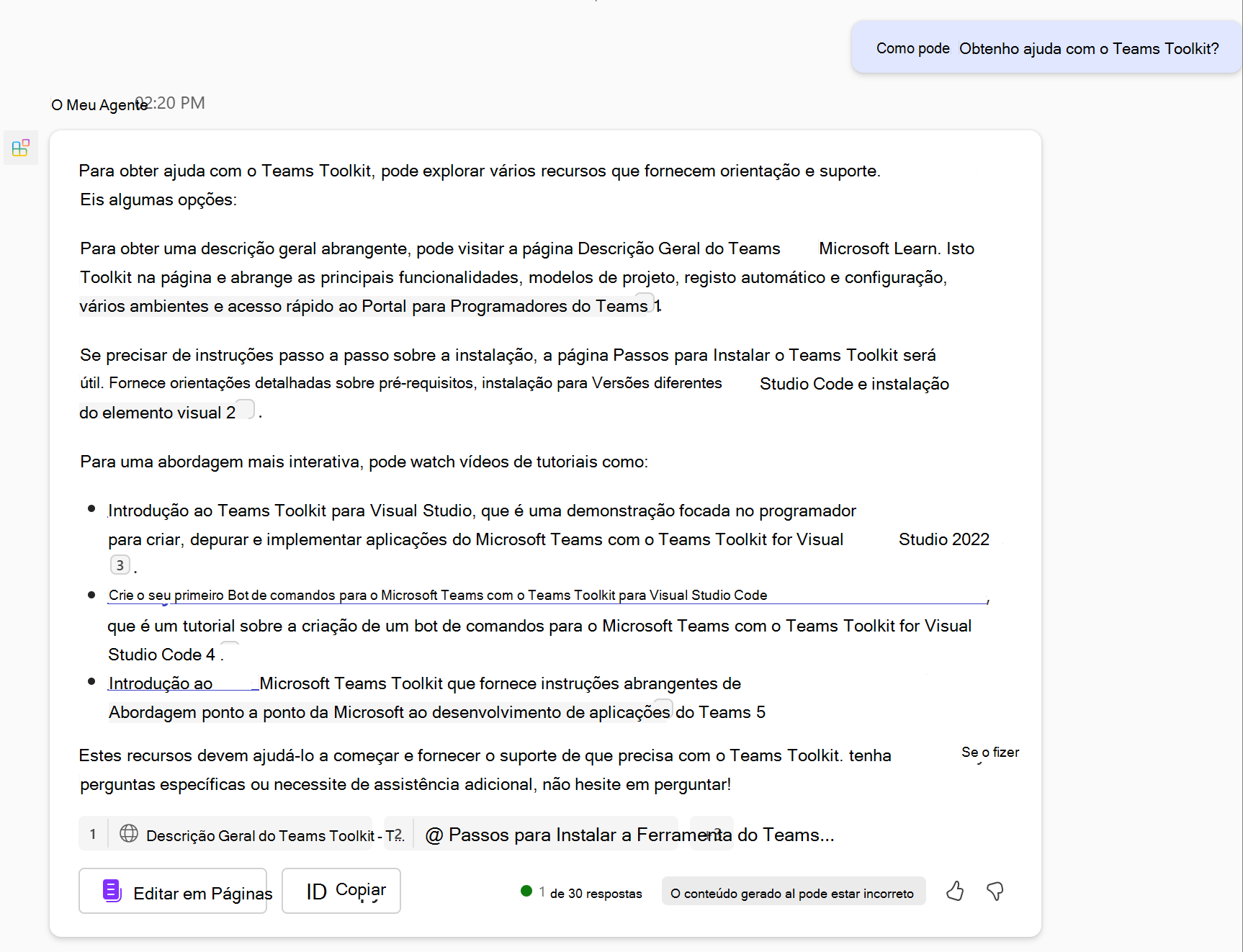
Task: Click the @ icon on source 2 chip
Action: (434, 835)
